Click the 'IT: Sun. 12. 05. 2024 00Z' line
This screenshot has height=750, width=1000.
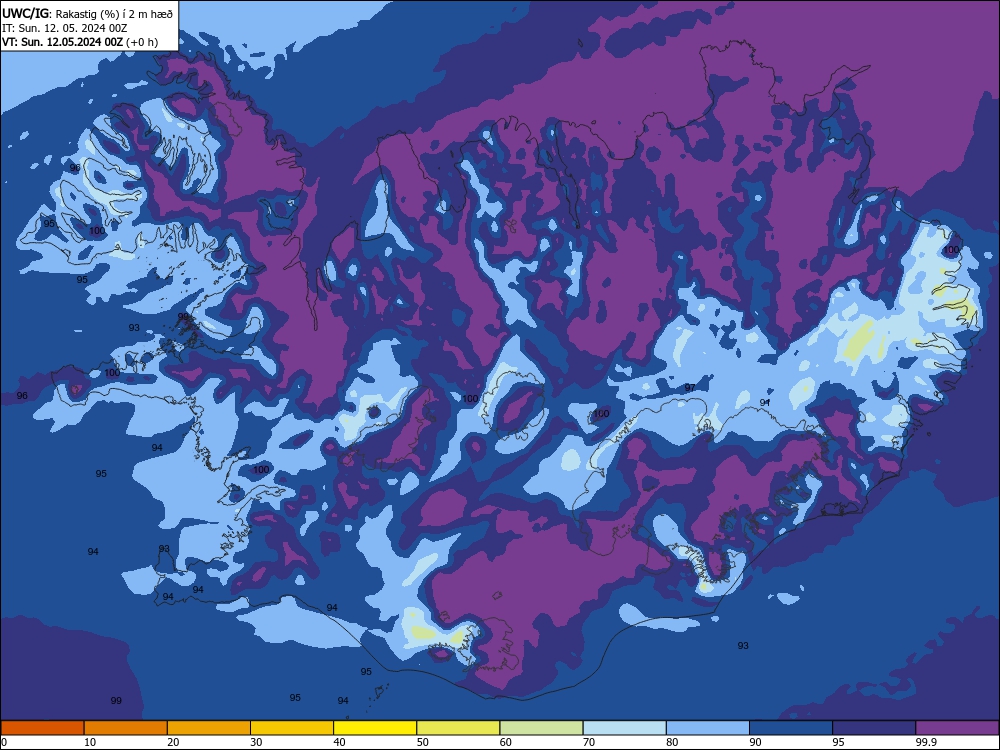(x=64, y=28)
